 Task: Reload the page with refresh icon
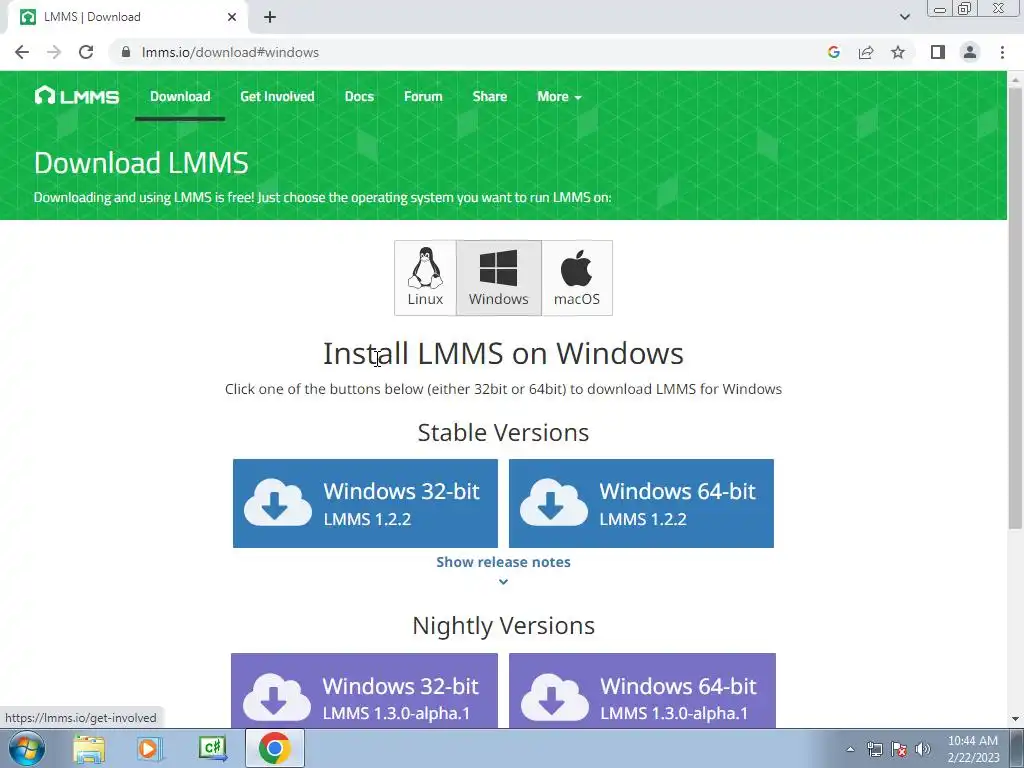86,52
